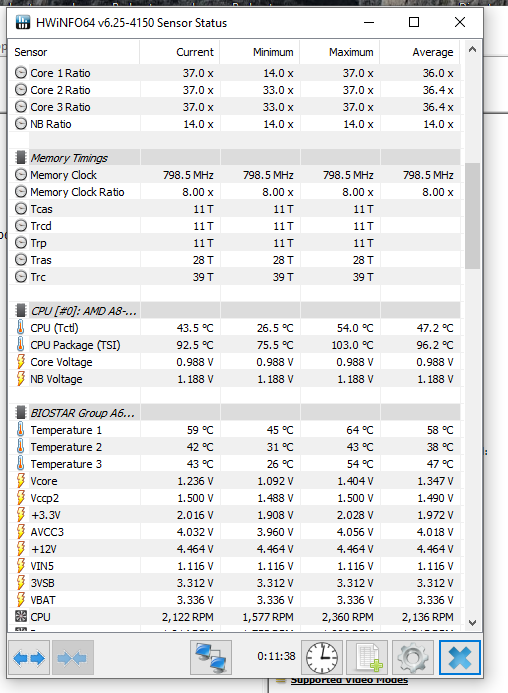
Task: Click the chip icon beside Memory Timings
Action: point(20,158)
